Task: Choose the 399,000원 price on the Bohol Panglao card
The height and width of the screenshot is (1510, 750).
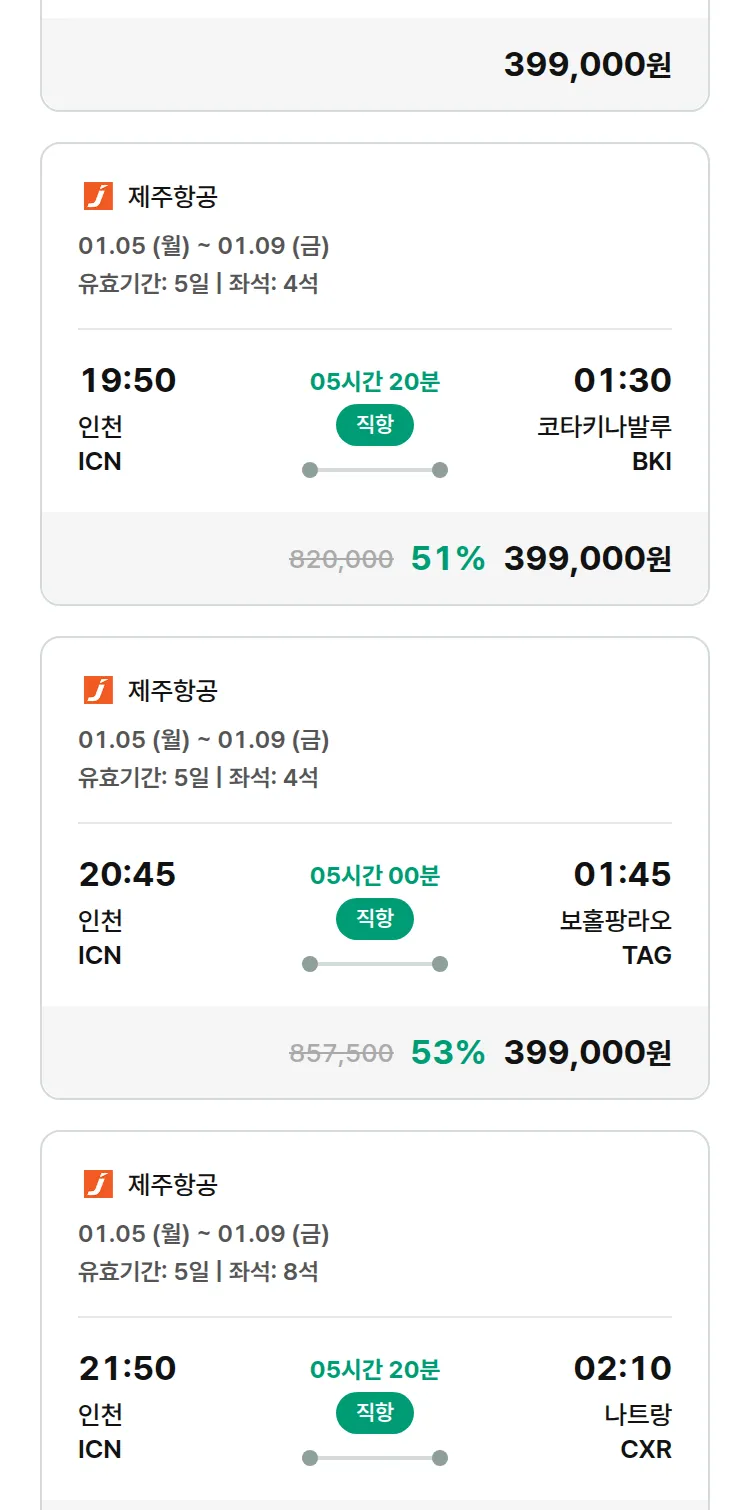Action: 587,1053
